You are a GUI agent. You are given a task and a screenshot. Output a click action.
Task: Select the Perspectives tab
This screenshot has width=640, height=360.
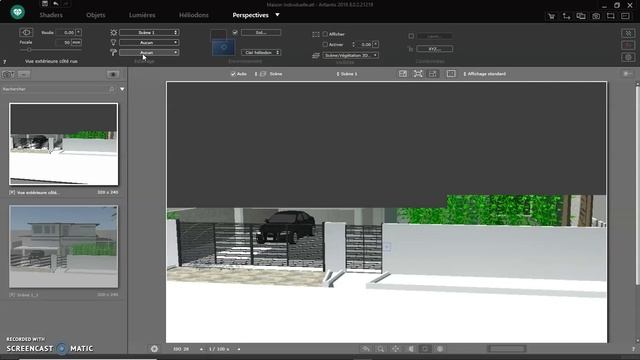click(x=250, y=15)
